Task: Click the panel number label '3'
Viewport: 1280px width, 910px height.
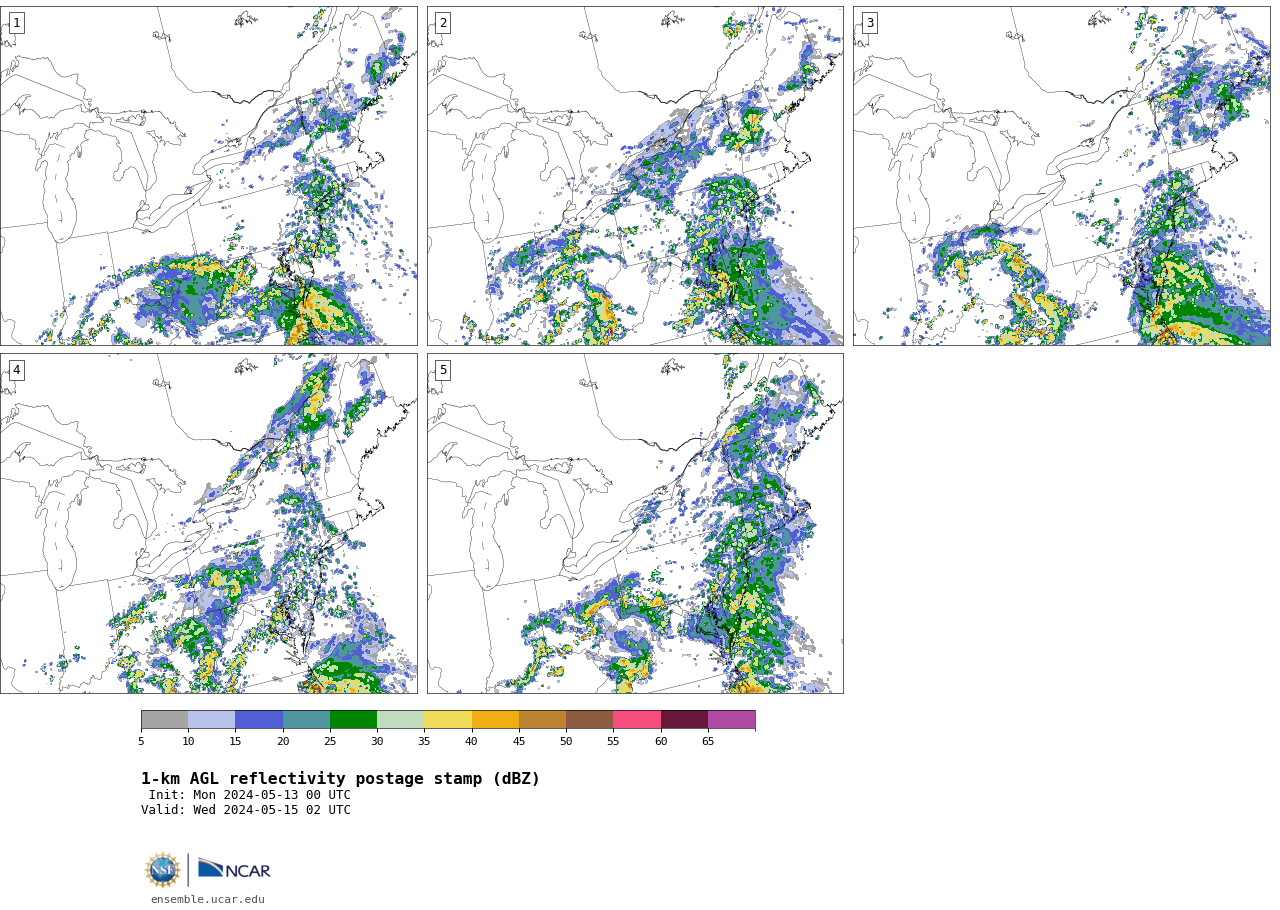Action: [870, 23]
